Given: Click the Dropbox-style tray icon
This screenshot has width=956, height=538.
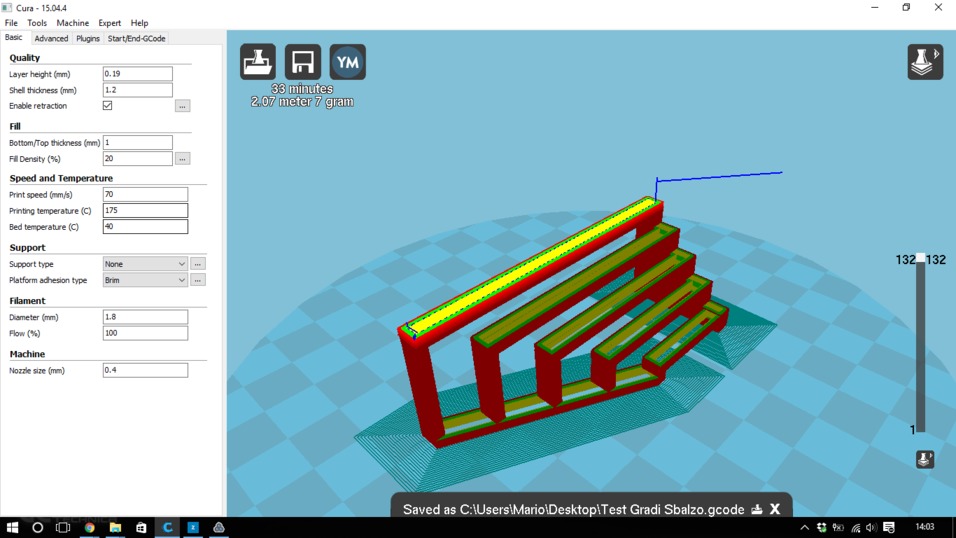Looking at the screenshot, I should click(x=822, y=528).
